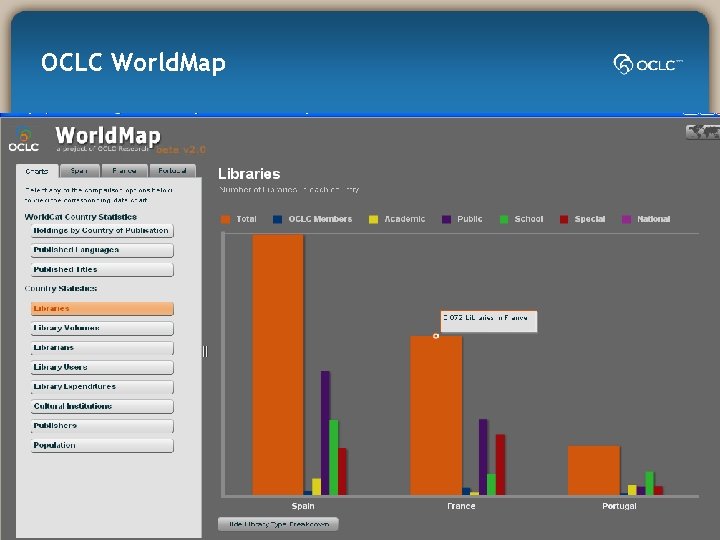The width and height of the screenshot is (720, 540).
Task: Select the Library Expenditures option
Action: [102, 387]
